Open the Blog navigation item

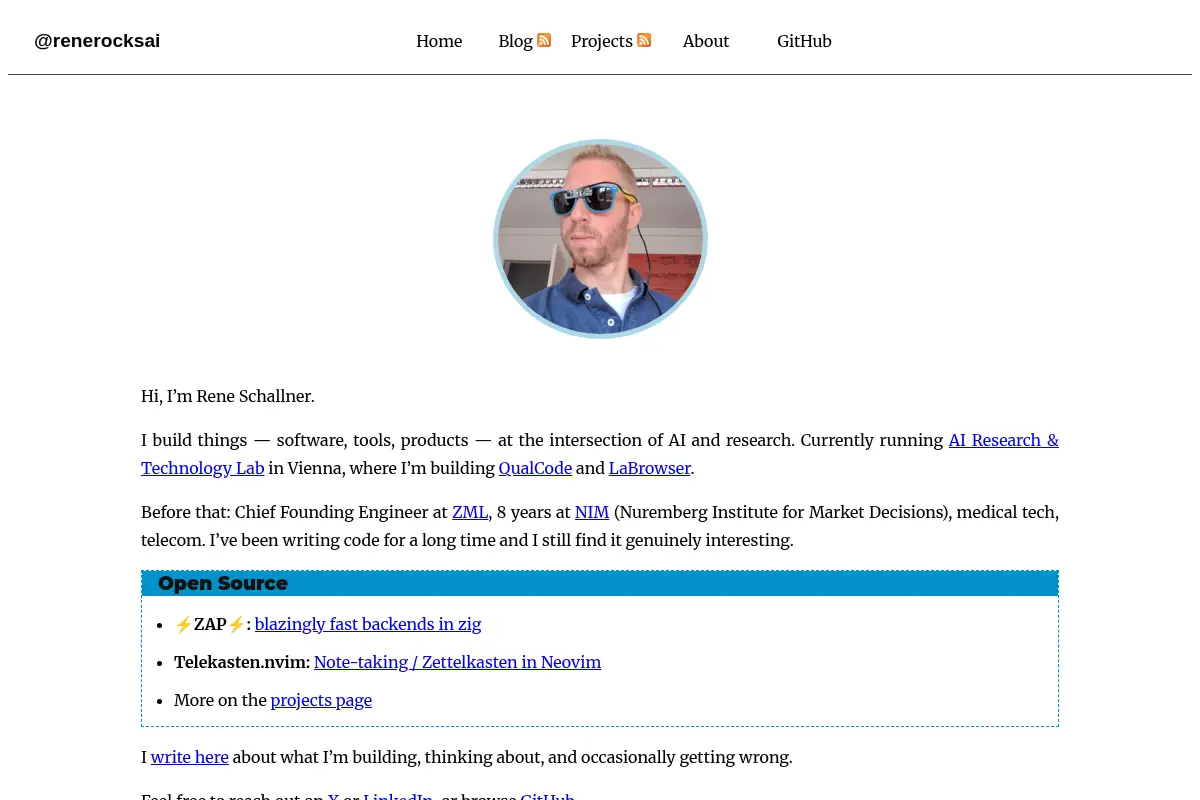[515, 41]
